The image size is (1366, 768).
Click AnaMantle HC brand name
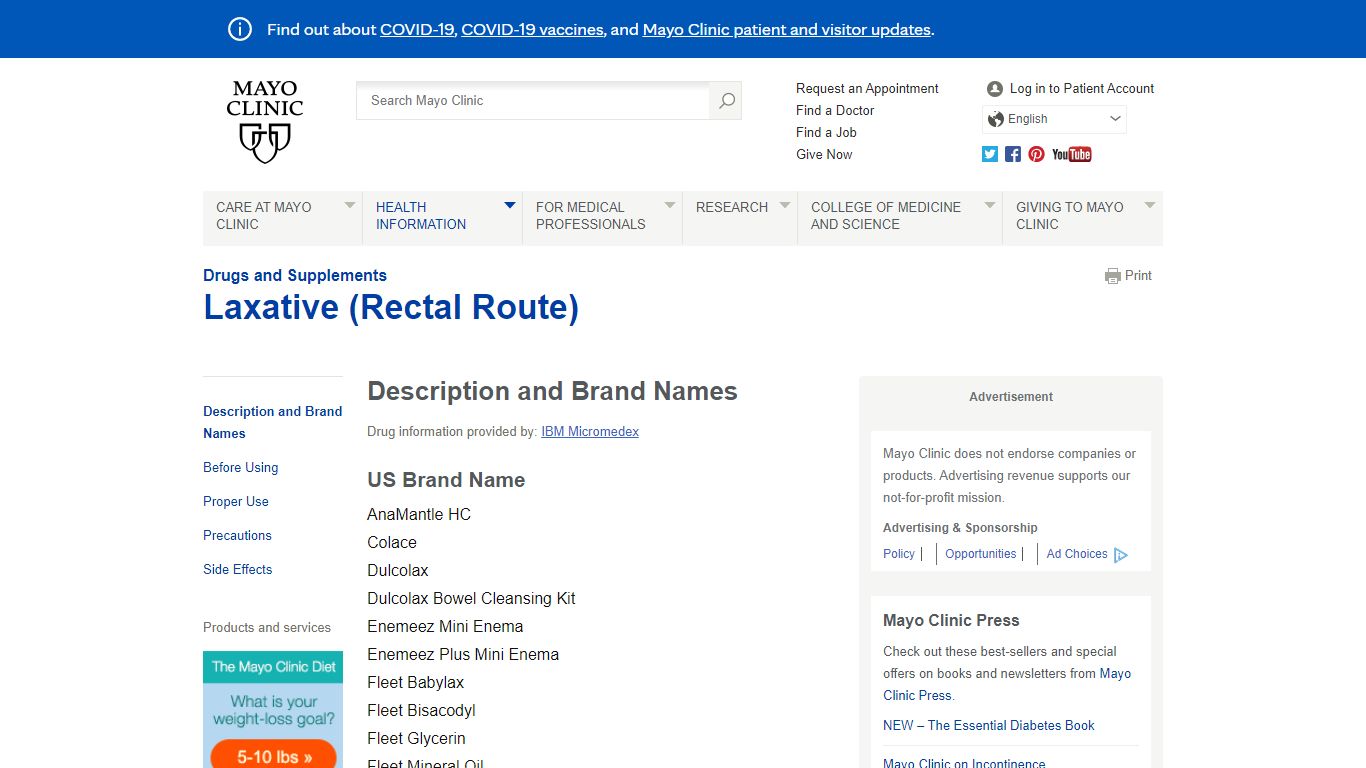(x=419, y=515)
